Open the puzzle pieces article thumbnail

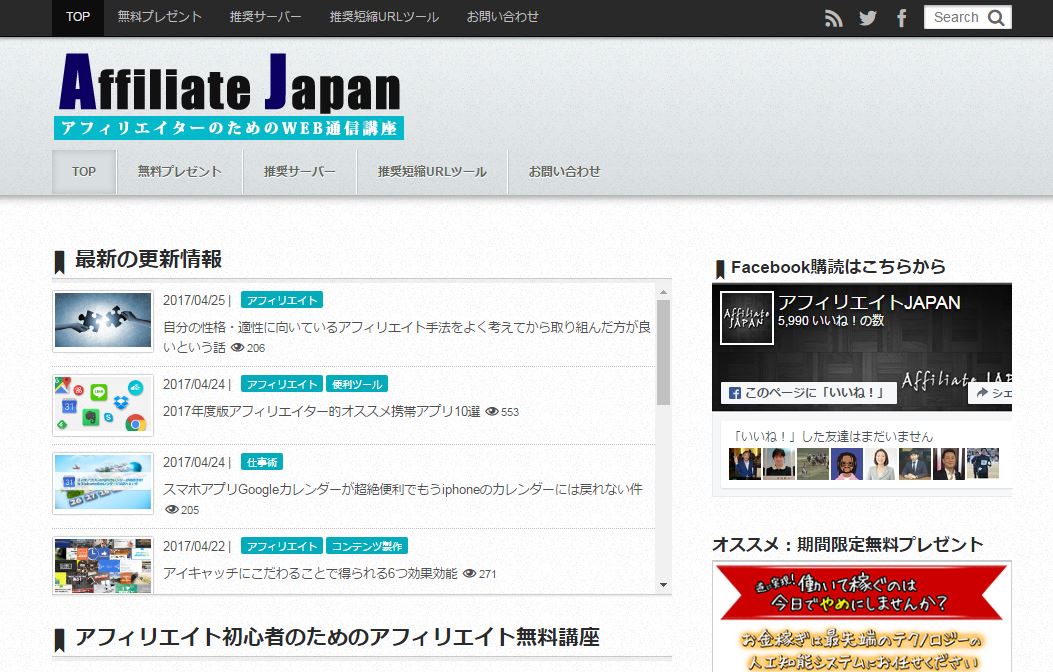point(103,322)
